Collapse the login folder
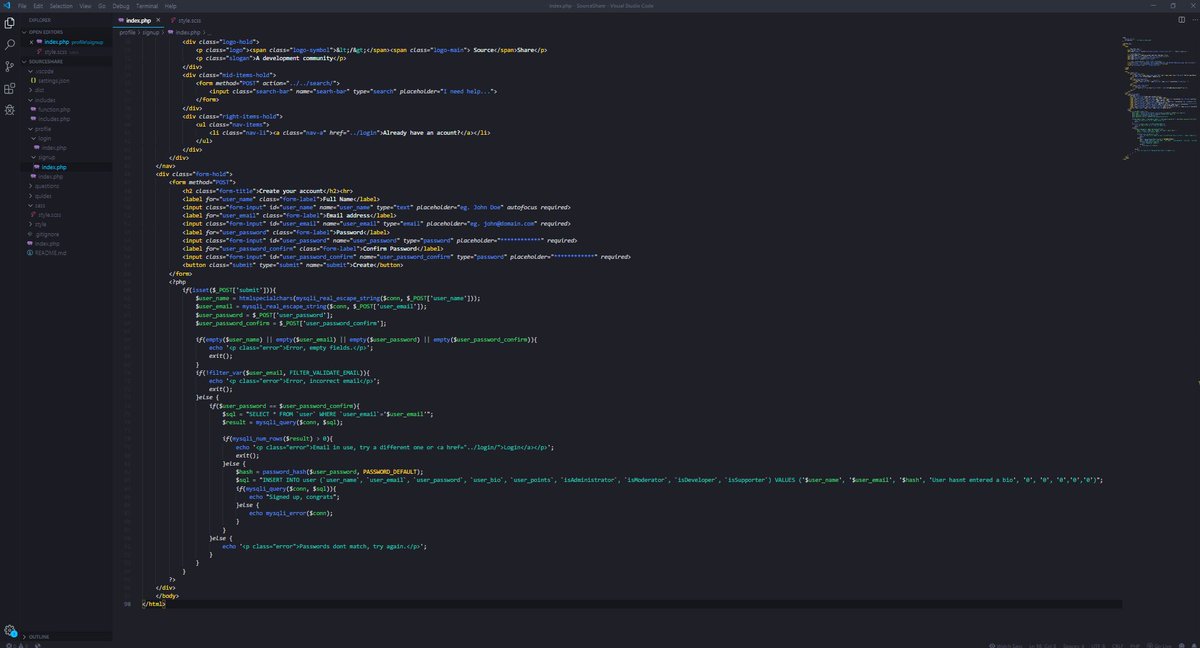Viewport: 1200px width, 648px height. [66, 138]
